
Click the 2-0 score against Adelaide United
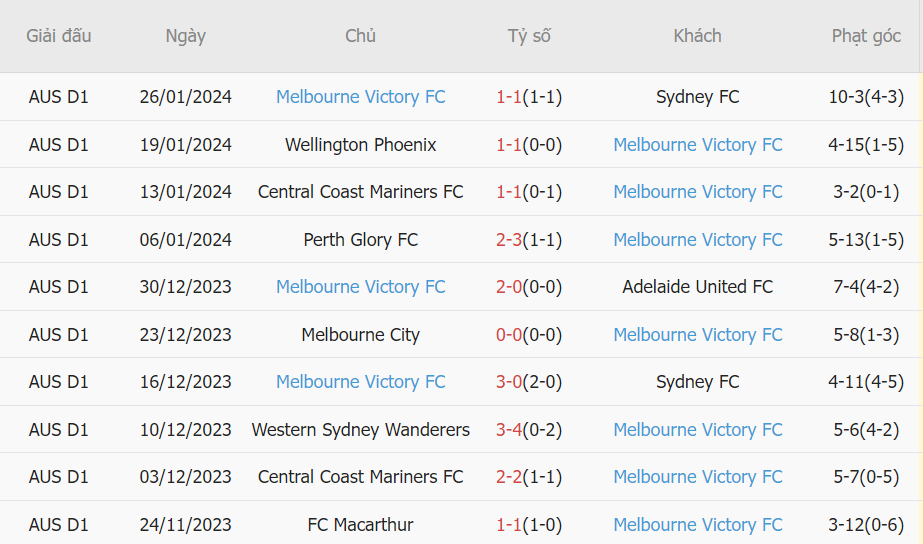[509, 287]
